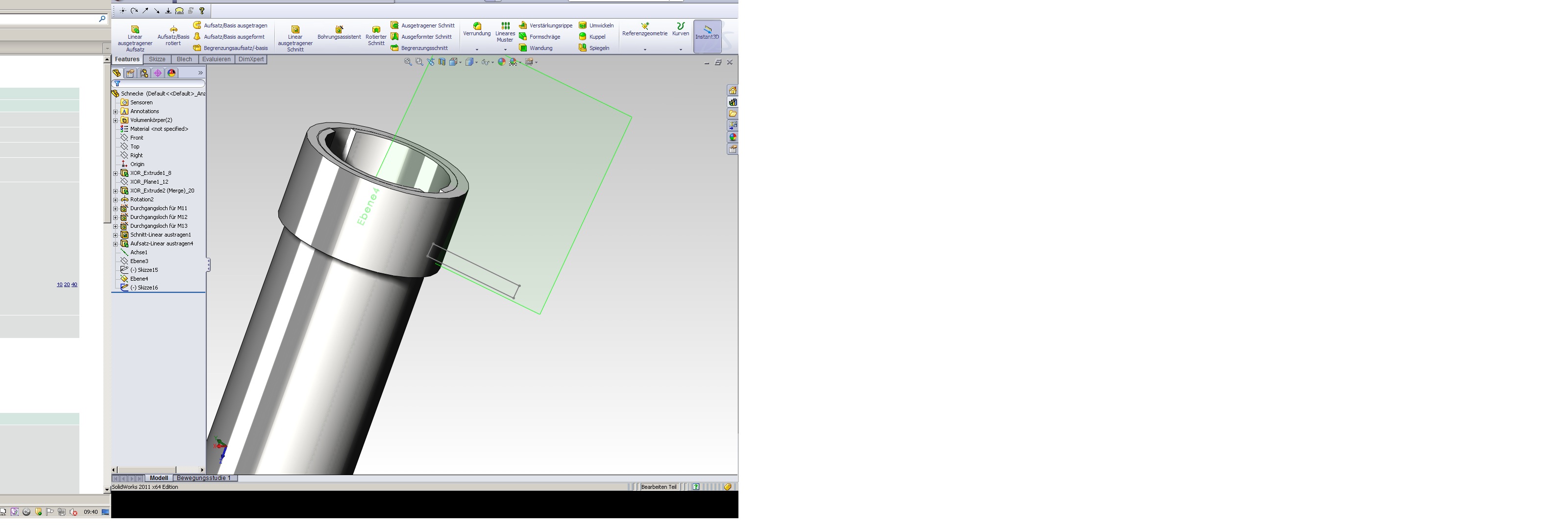Click Spiegeln mirror tool
Viewport: 1568px width, 529px height.
tap(593, 48)
